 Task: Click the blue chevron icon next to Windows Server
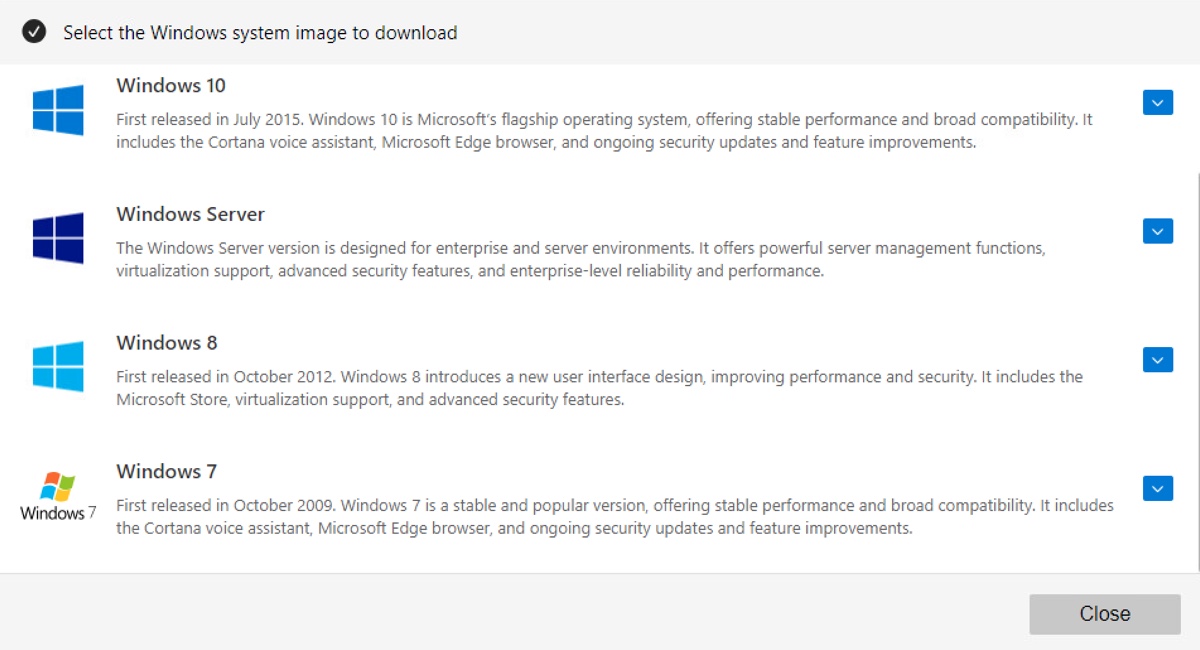click(1157, 231)
